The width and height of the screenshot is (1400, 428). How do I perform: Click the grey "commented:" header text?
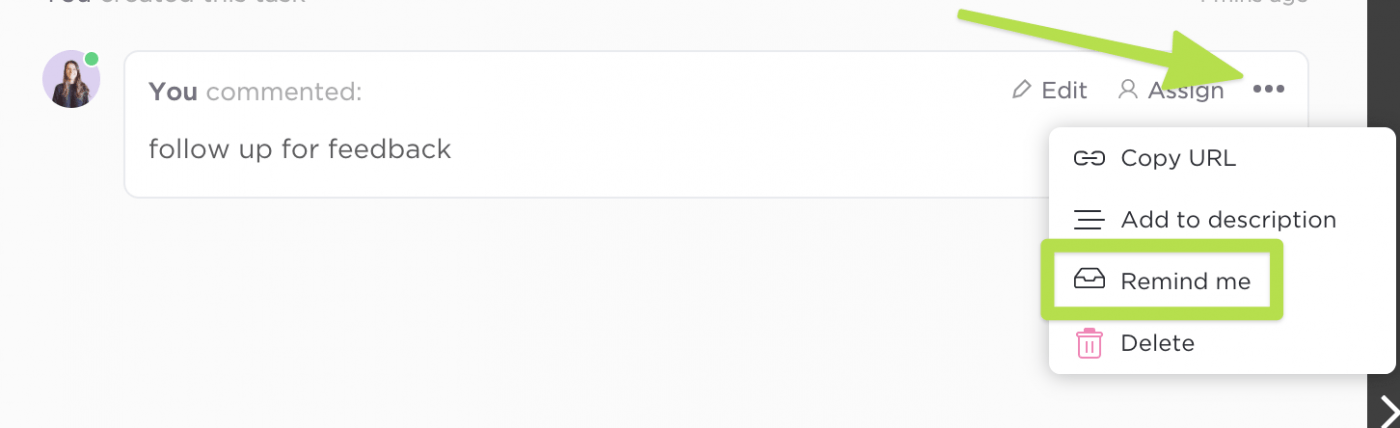pos(284,92)
